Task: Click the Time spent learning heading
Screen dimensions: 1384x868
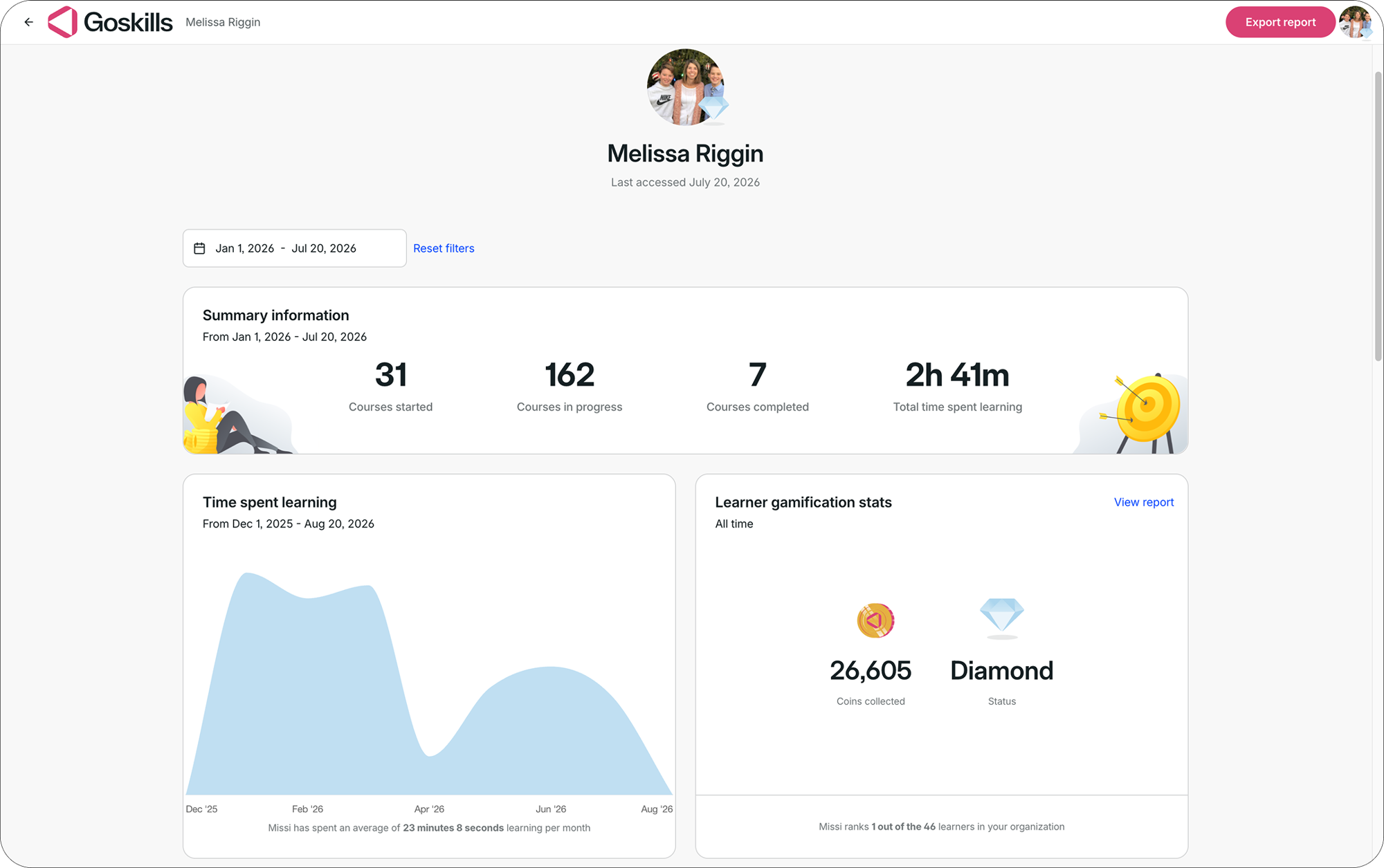Action: [269, 502]
